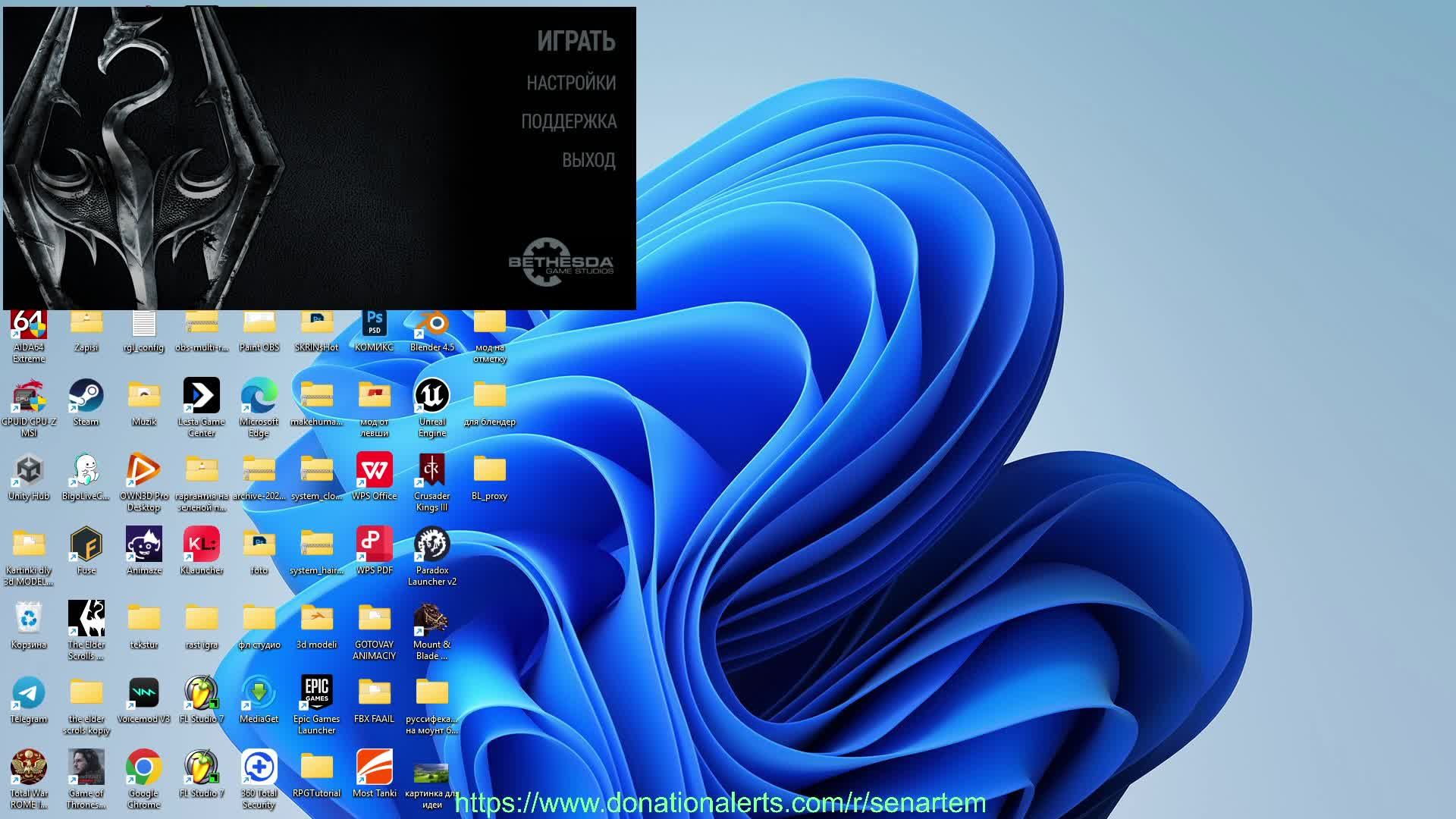Open НАСТРОЙКИ in the Skyrim launcher
This screenshot has width=1456, height=819.
pyautogui.click(x=571, y=83)
